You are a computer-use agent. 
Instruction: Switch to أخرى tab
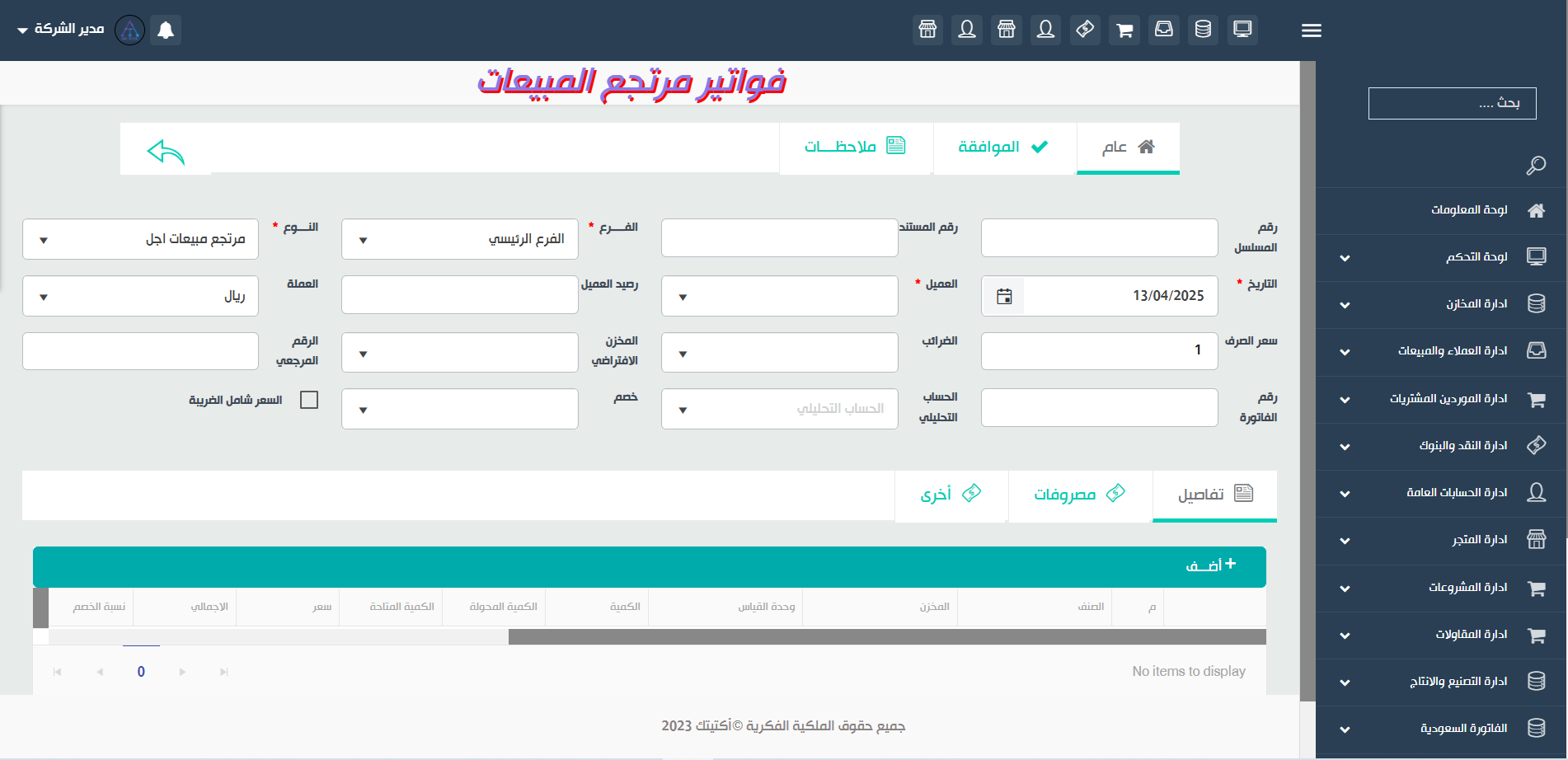tap(951, 495)
